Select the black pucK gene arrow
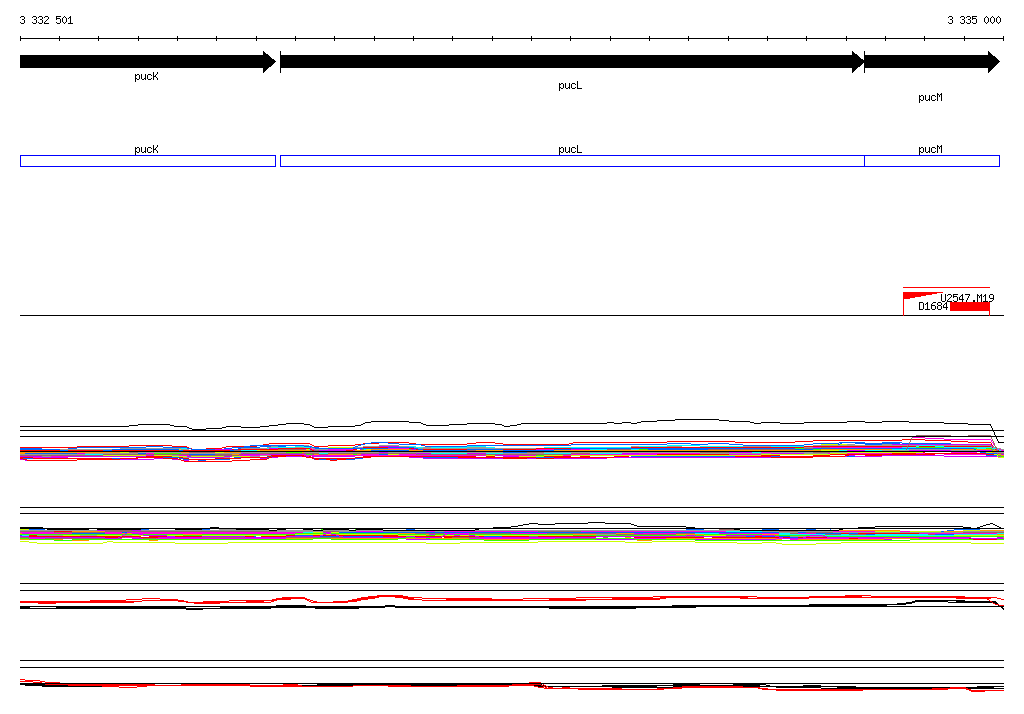 [x=148, y=62]
